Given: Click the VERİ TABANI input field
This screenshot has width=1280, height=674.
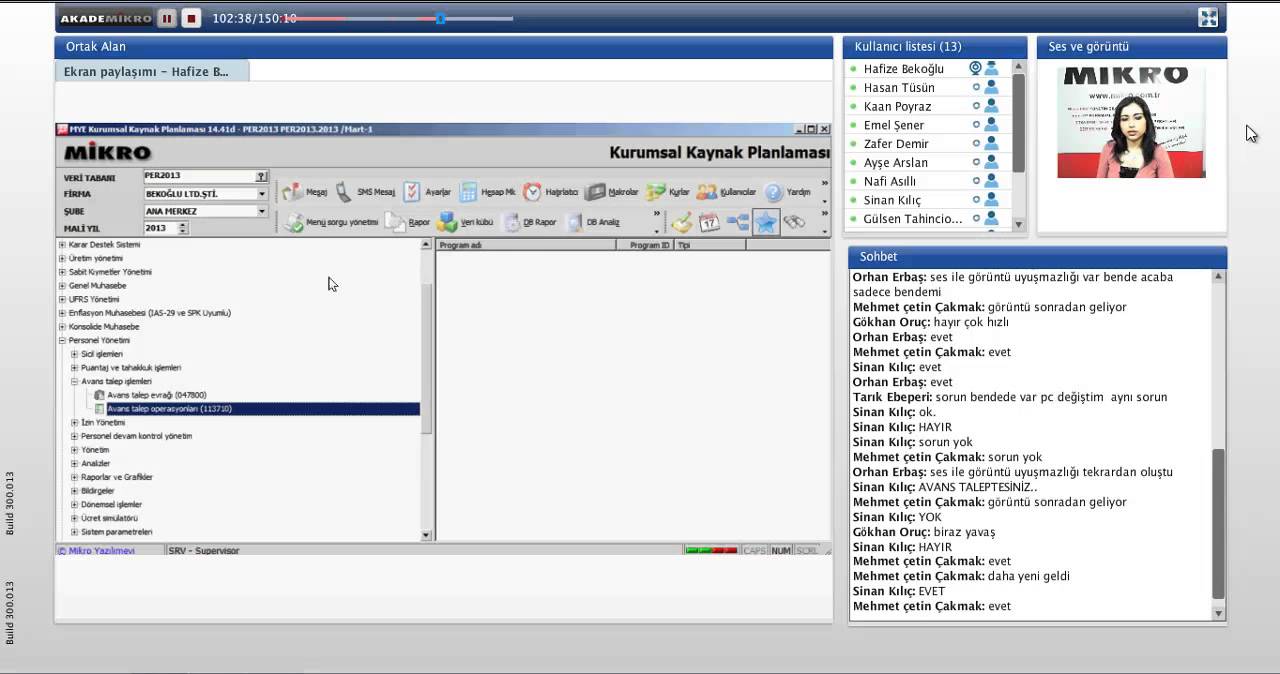Looking at the screenshot, I should [x=199, y=176].
